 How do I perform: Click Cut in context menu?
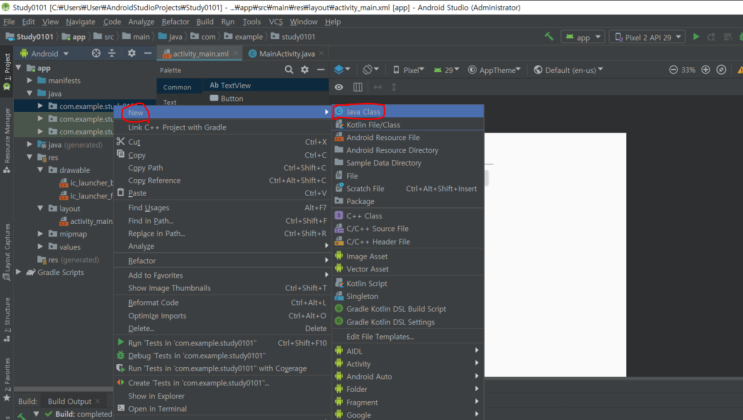[x=222, y=142]
